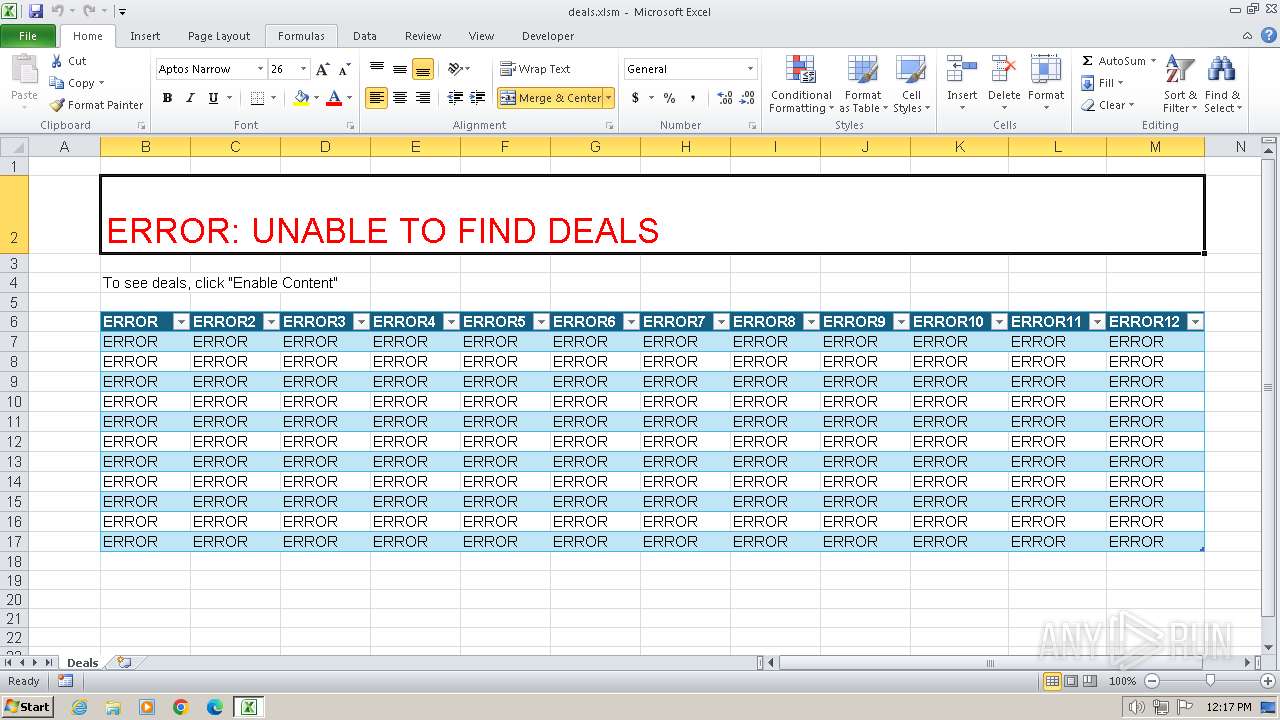This screenshot has width=1280, height=720.
Task: Toggle center text alignment
Action: (400, 98)
